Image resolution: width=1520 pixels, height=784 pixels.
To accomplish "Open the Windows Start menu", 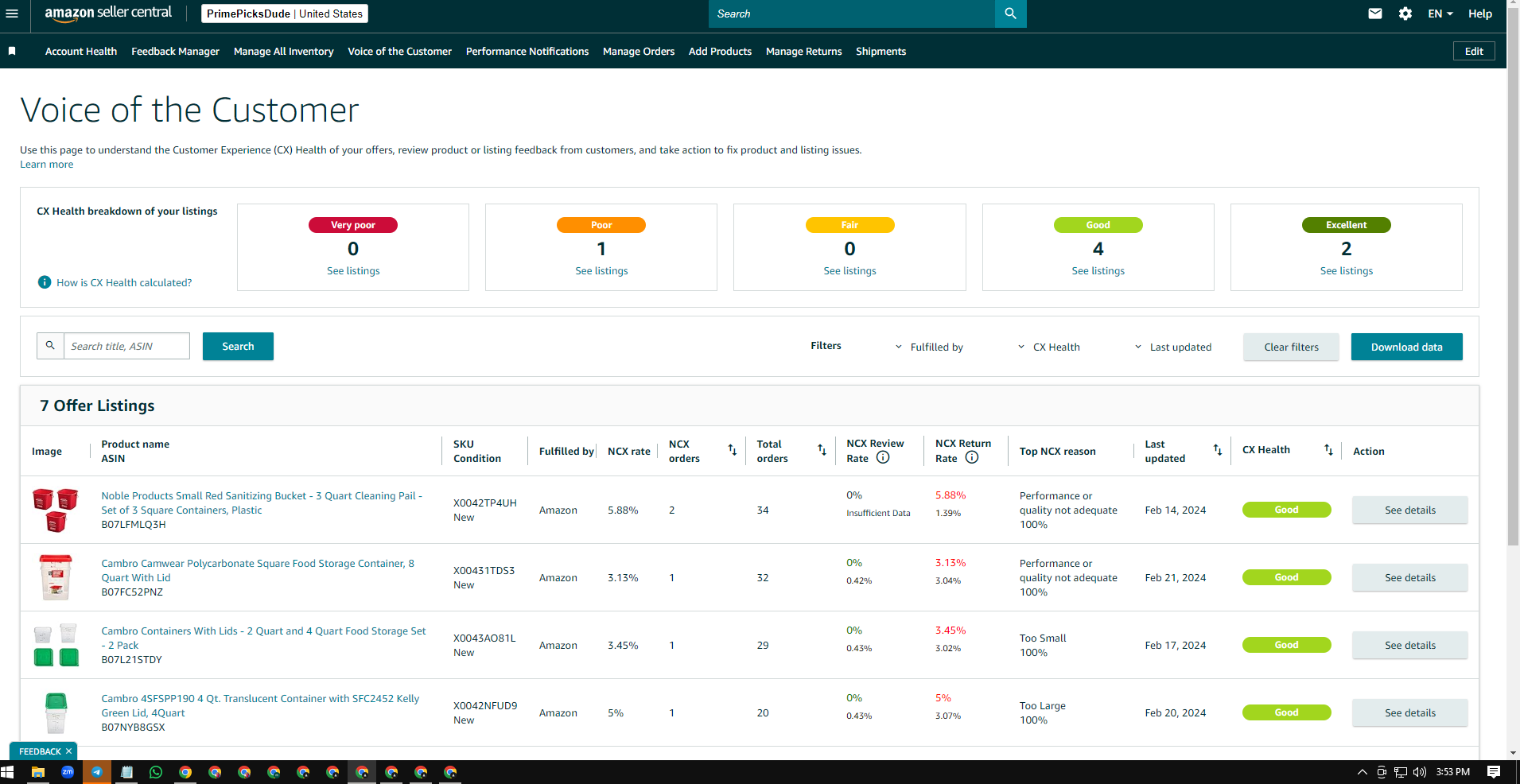I will tap(8, 772).
